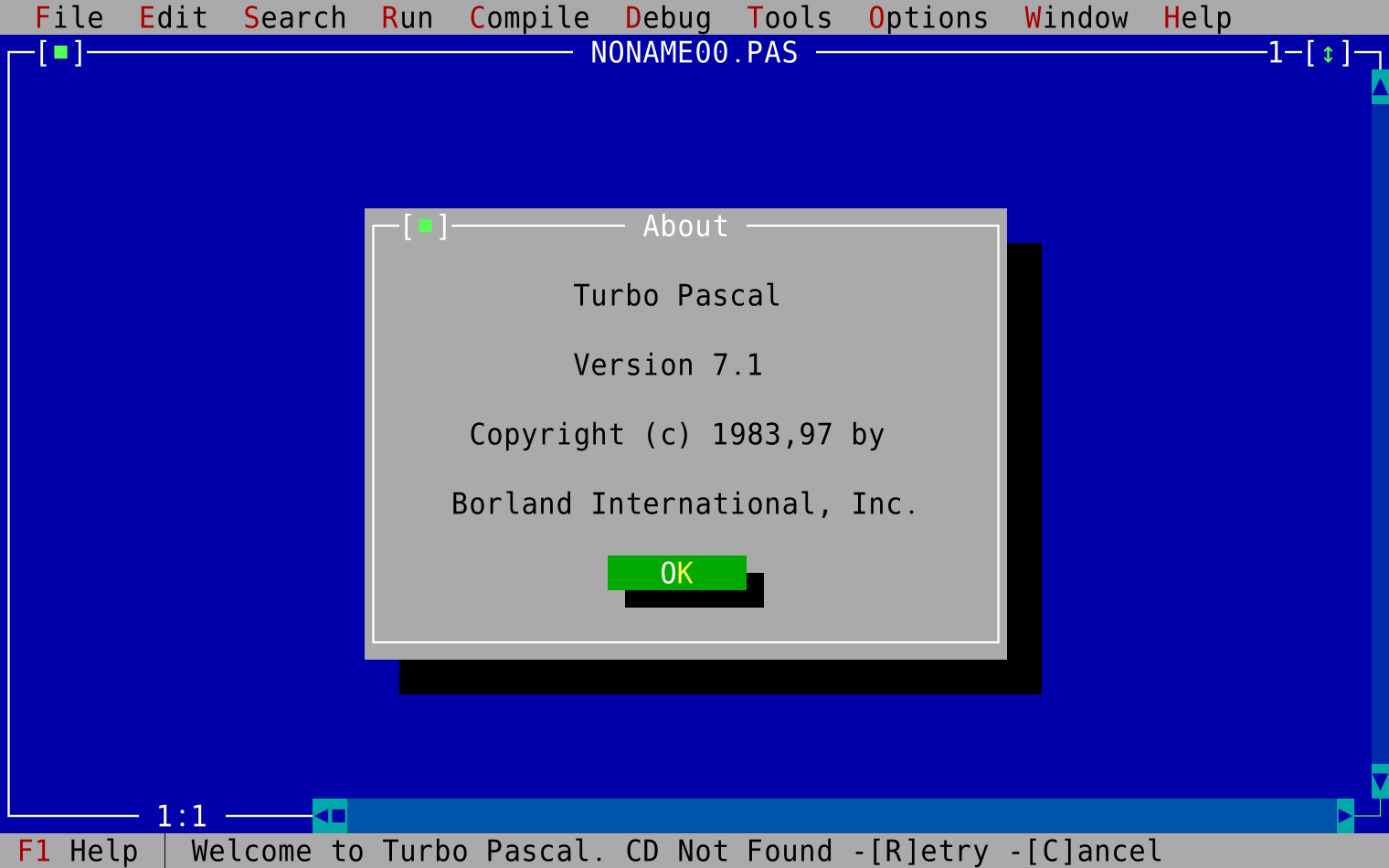Screen dimensions: 1389x868
Task: Click the 1:1 cursor position indicator
Action: coord(181,816)
